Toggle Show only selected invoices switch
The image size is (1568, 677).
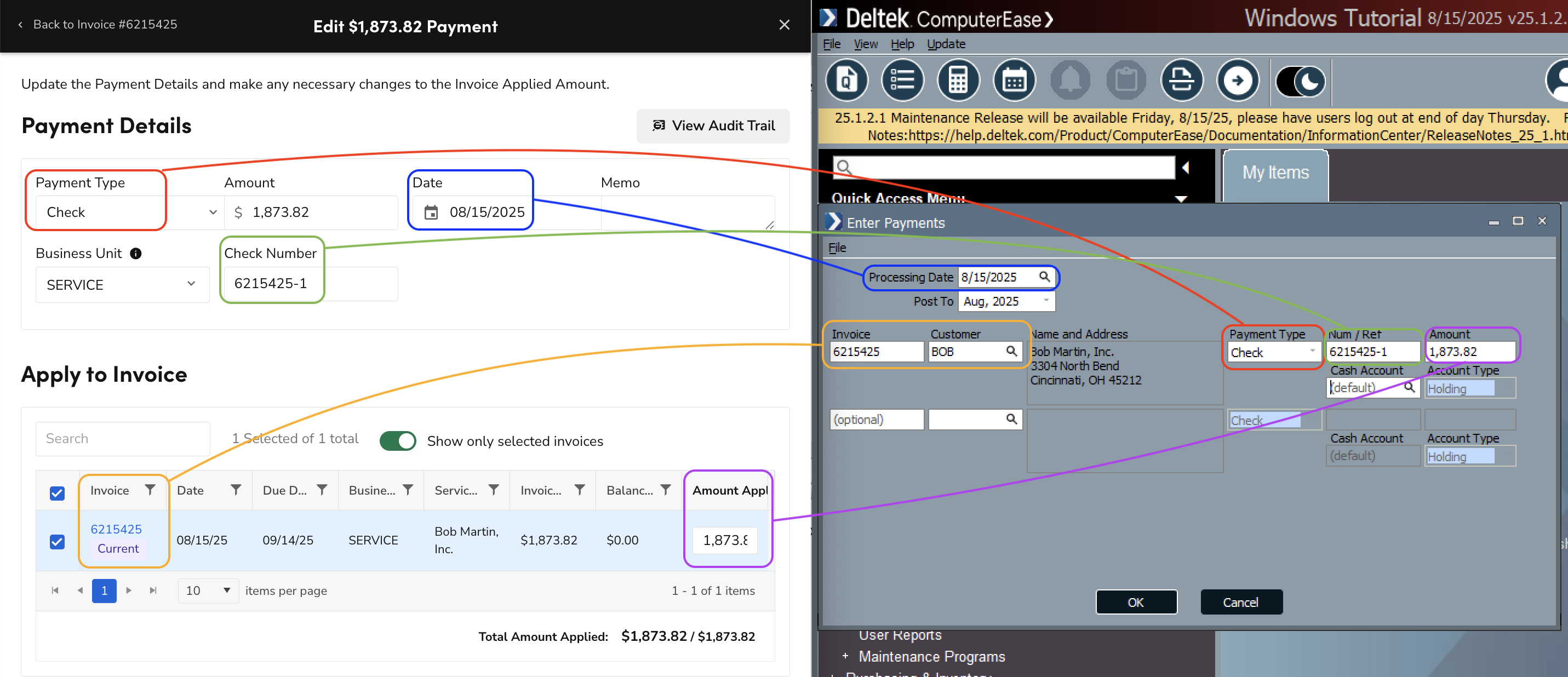(397, 441)
